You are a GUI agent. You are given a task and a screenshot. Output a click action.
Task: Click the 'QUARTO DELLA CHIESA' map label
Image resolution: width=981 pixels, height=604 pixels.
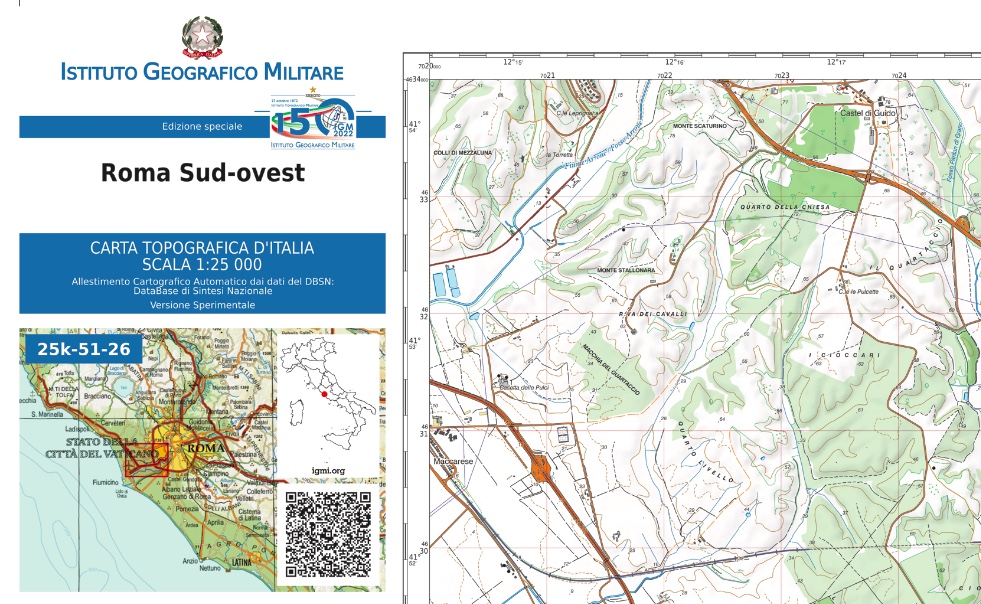tap(785, 207)
